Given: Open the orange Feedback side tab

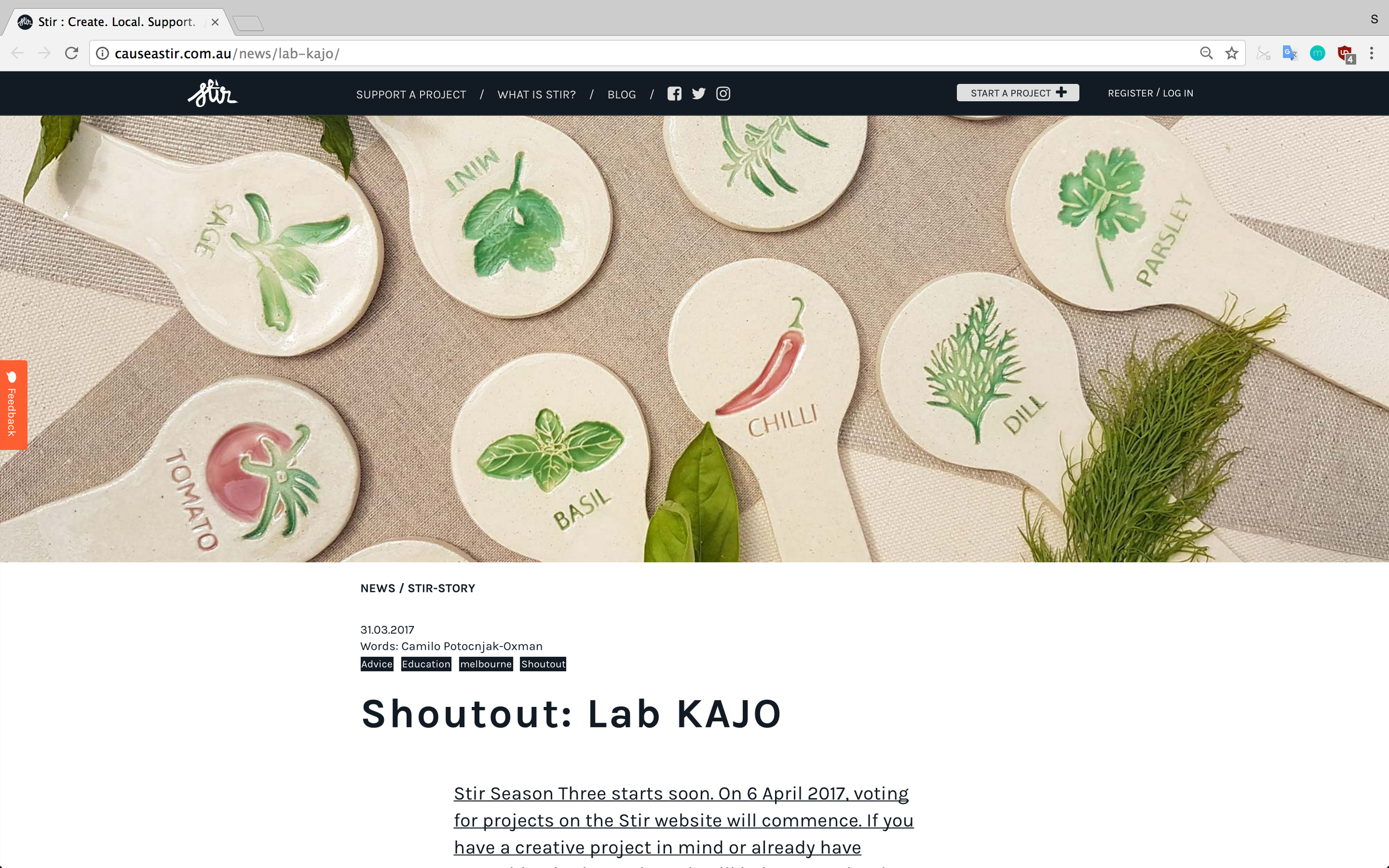Looking at the screenshot, I should 13,405.
